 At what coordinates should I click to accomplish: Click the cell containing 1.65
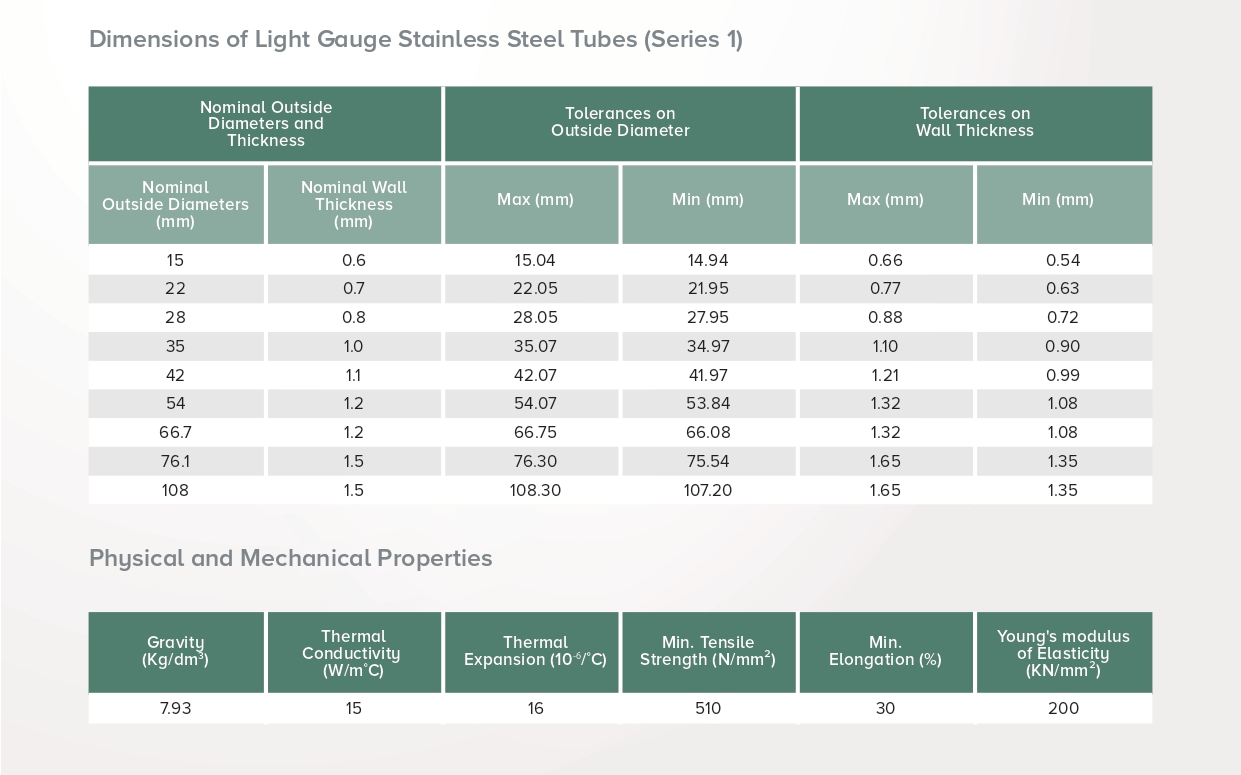point(886,461)
